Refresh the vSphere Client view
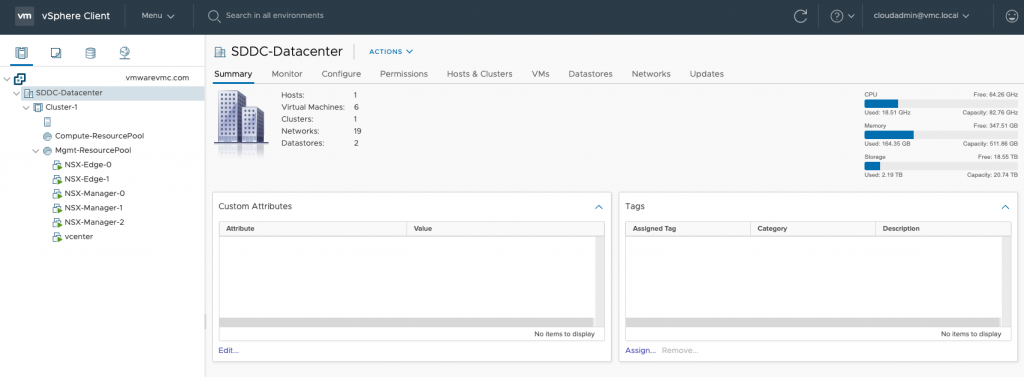 [x=801, y=16]
